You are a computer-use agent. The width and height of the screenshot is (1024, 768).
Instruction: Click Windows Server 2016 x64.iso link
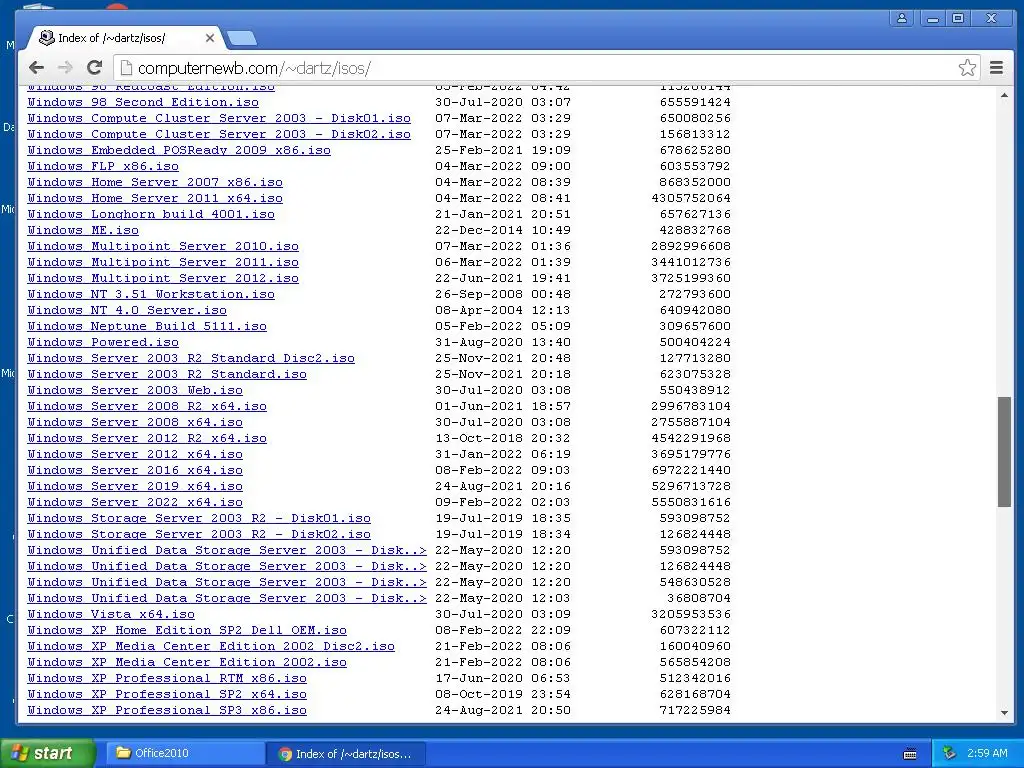[135, 470]
